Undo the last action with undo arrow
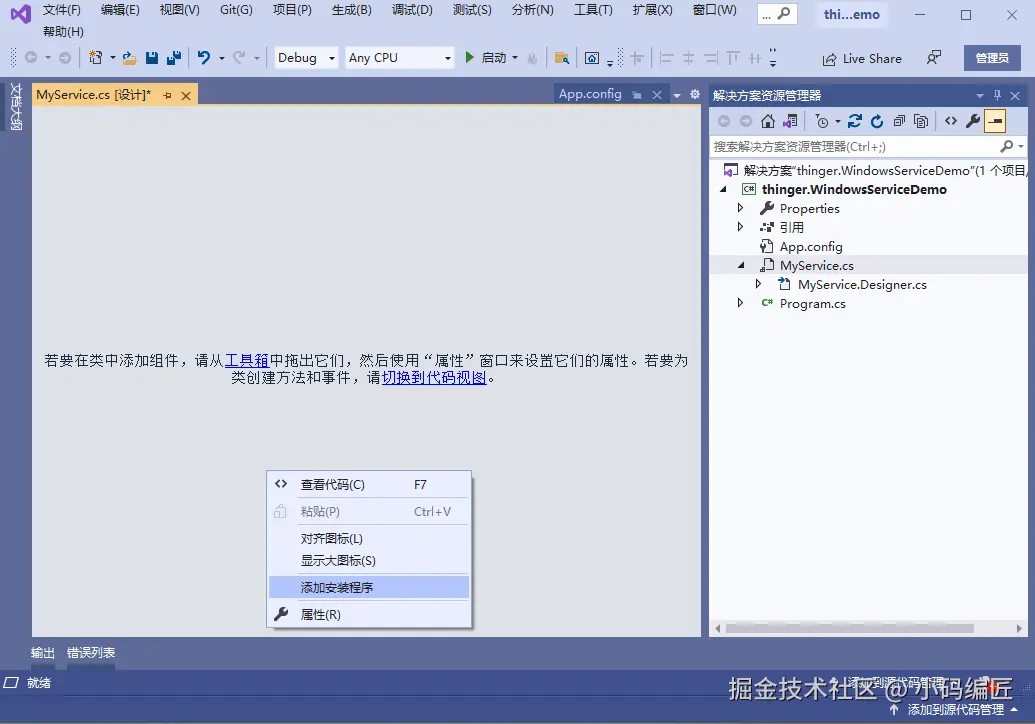The image size is (1035, 724). [204, 58]
